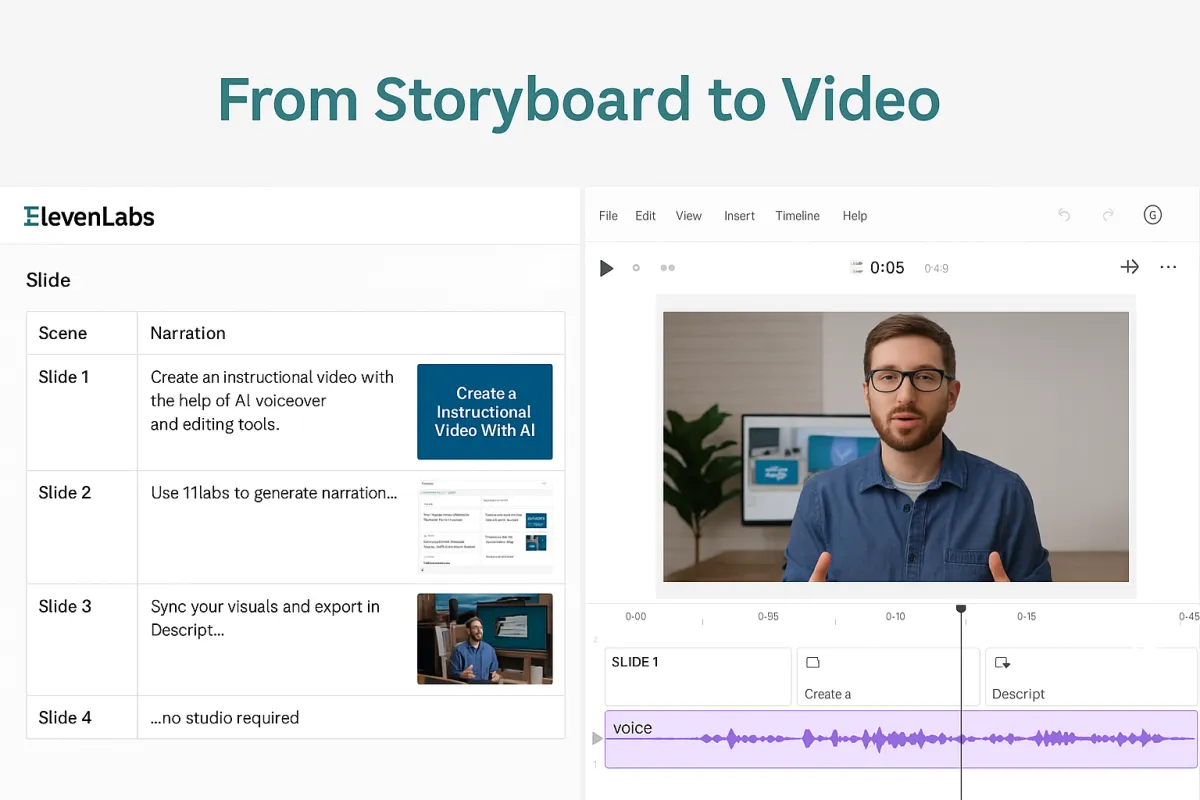Click the voice track play triangle
The image size is (1200, 800).
[x=598, y=738]
